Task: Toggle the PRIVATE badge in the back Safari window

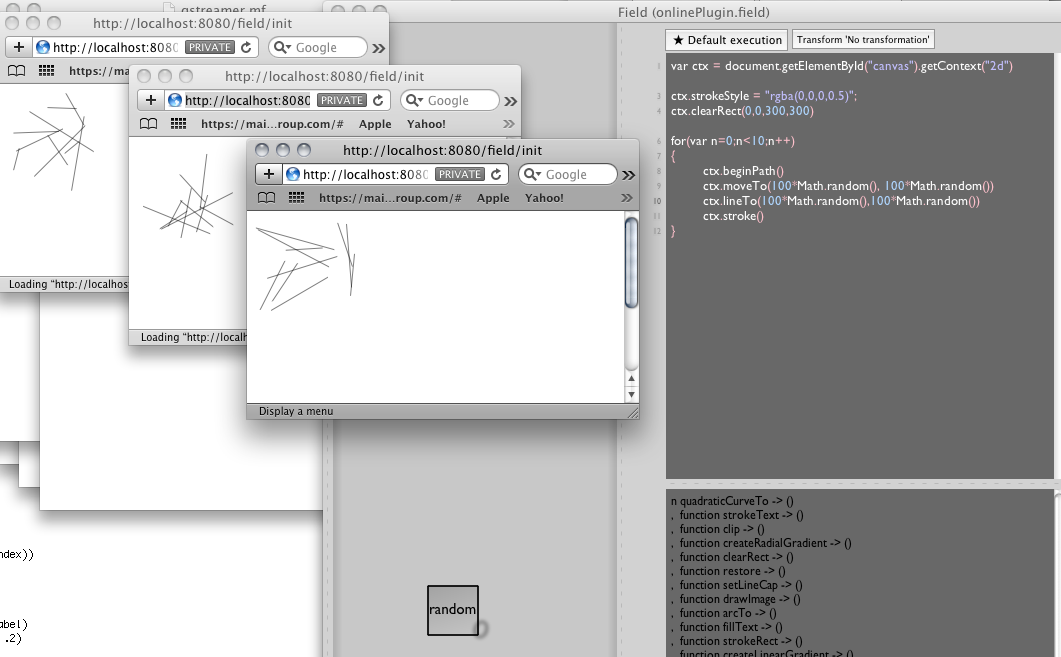Action: tap(210, 47)
